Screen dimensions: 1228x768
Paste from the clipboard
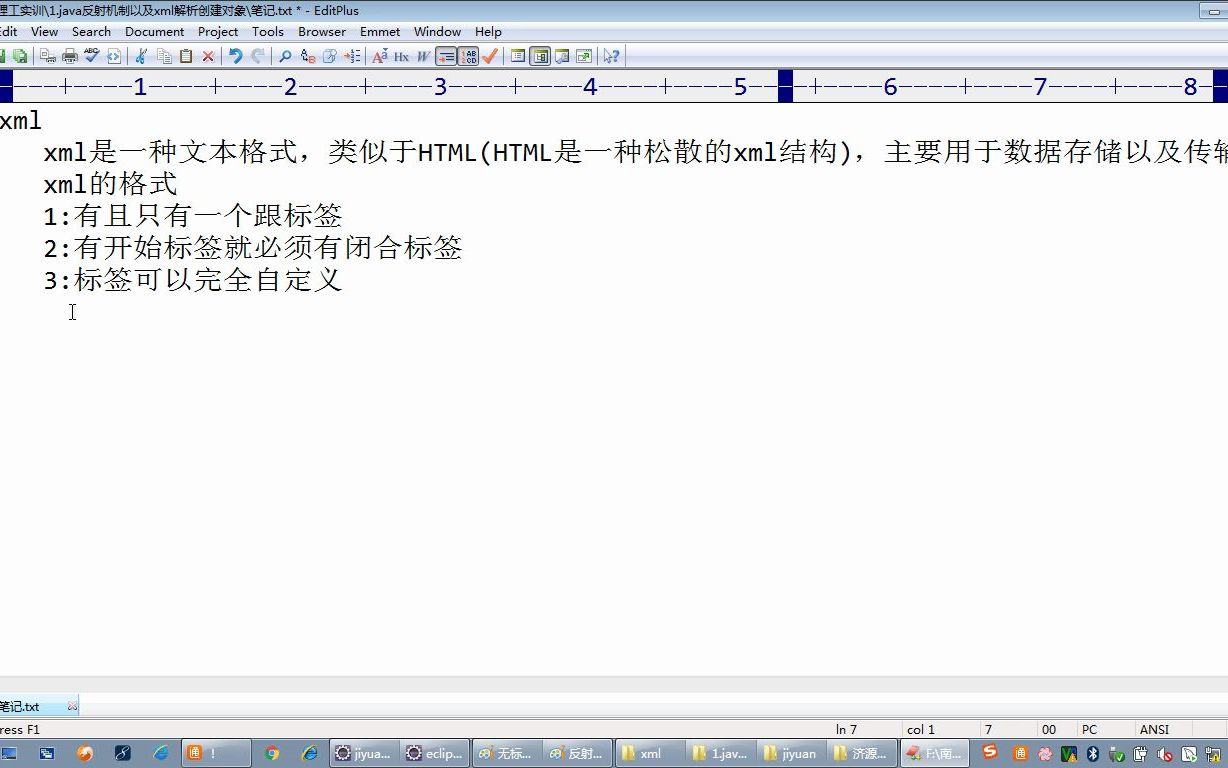pos(187,56)
